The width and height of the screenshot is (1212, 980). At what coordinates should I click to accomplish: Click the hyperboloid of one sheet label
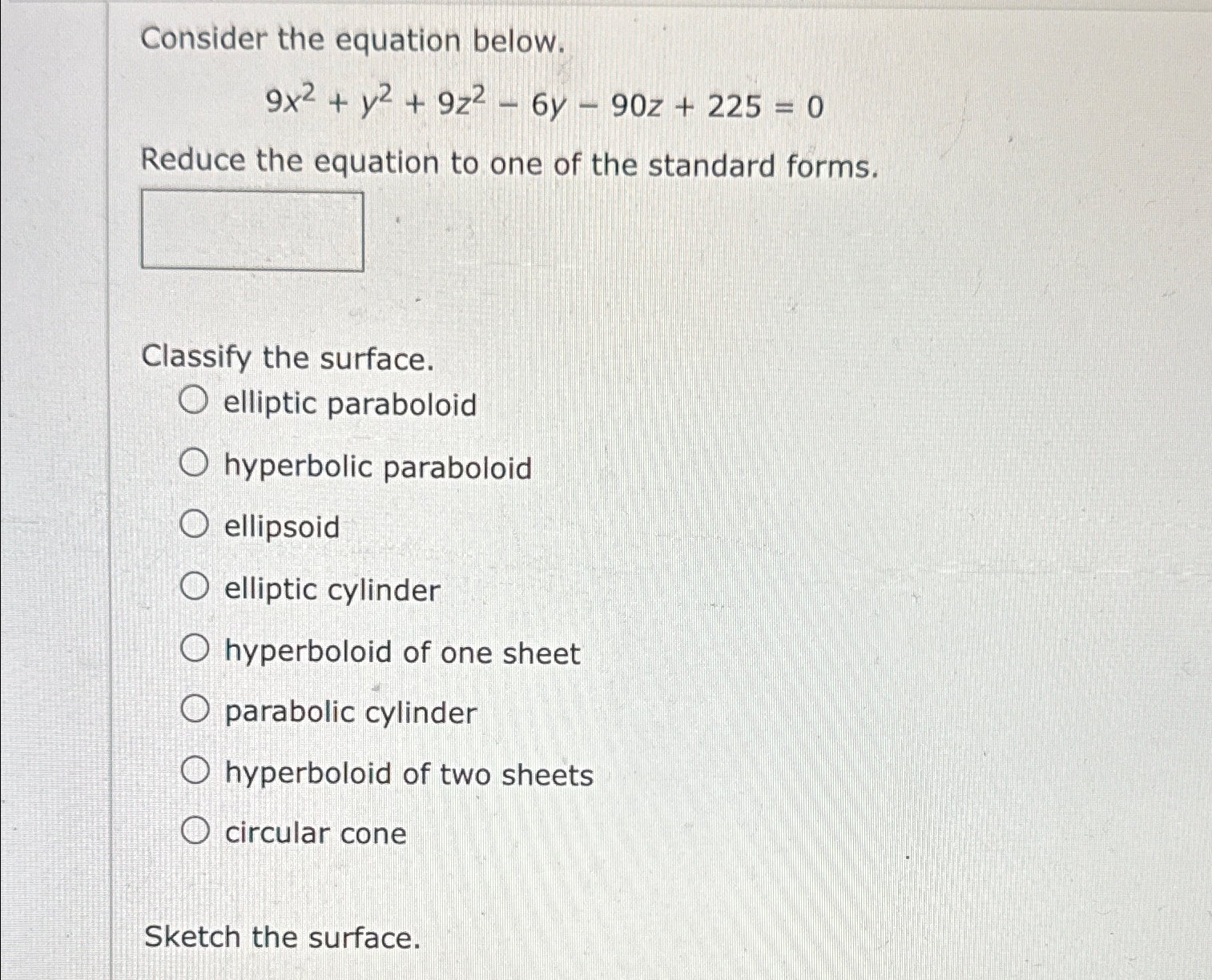(401, 653)
